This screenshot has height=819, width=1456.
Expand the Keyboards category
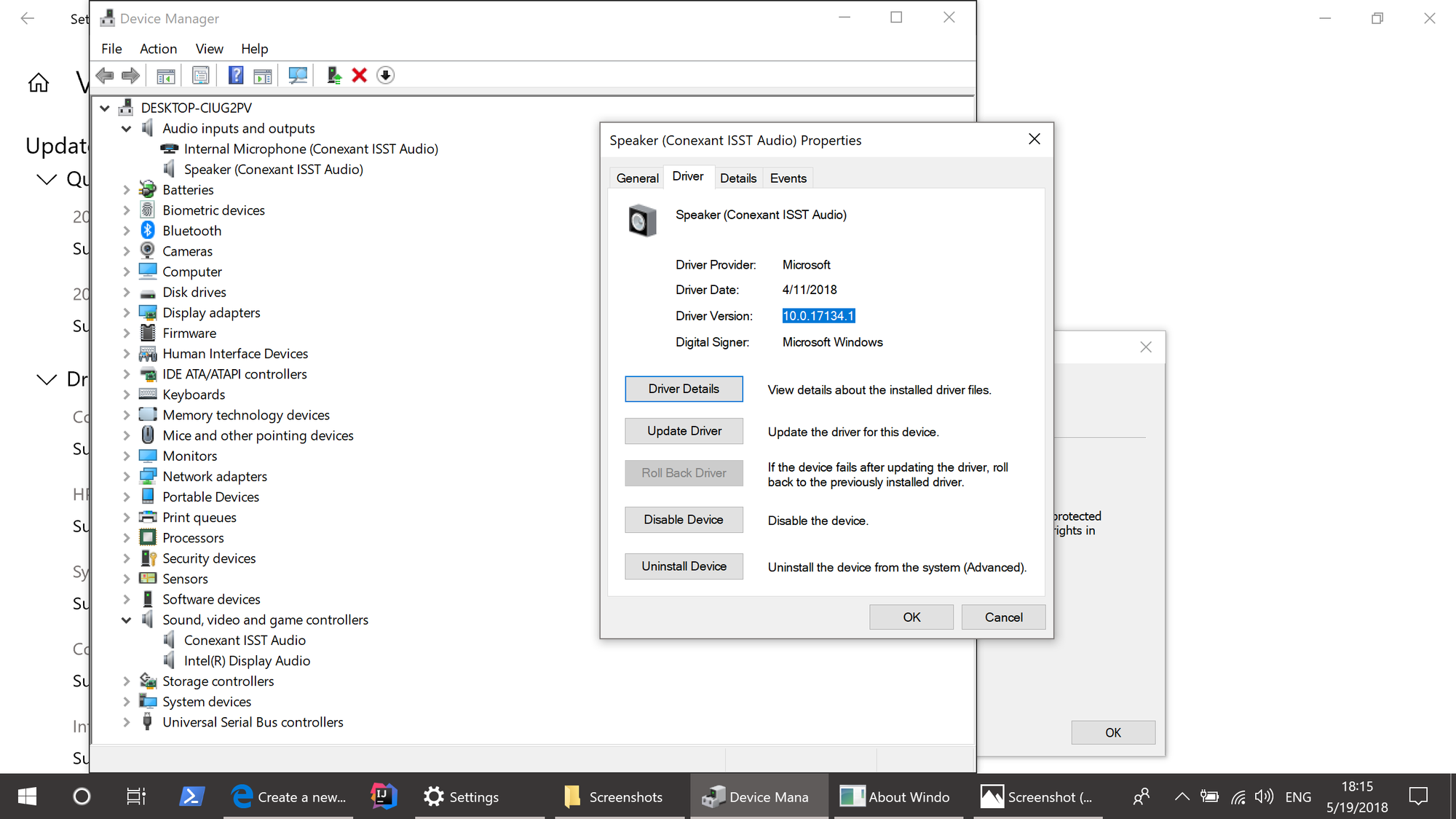point(126,394)
